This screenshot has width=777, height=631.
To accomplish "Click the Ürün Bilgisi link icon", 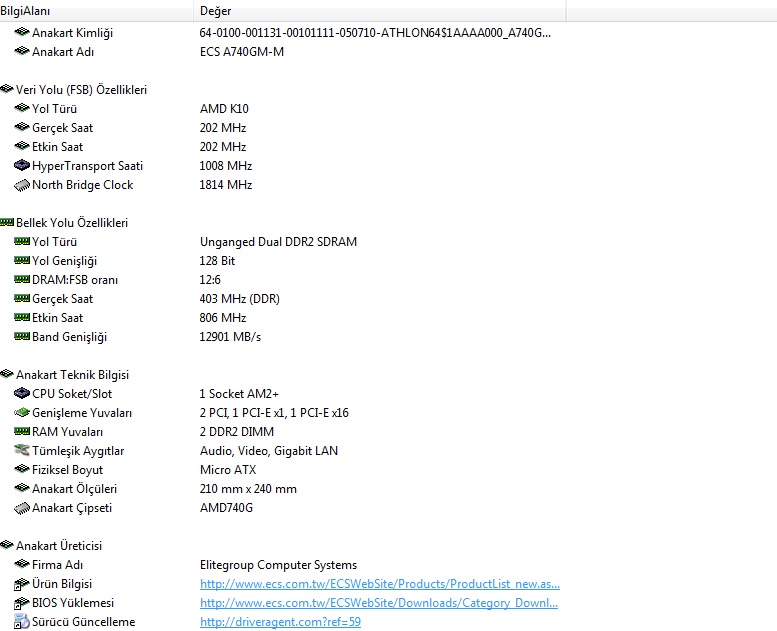I will [22, 584].
